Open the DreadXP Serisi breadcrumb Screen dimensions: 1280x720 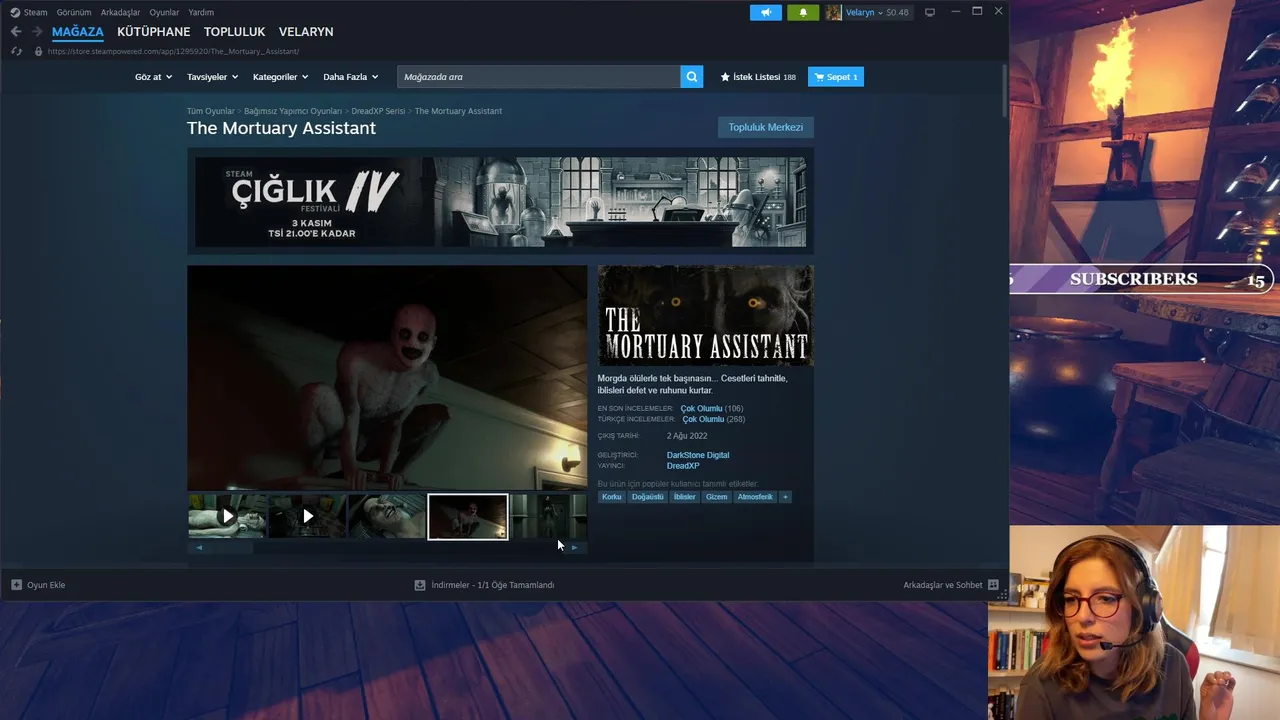[378, 111]
